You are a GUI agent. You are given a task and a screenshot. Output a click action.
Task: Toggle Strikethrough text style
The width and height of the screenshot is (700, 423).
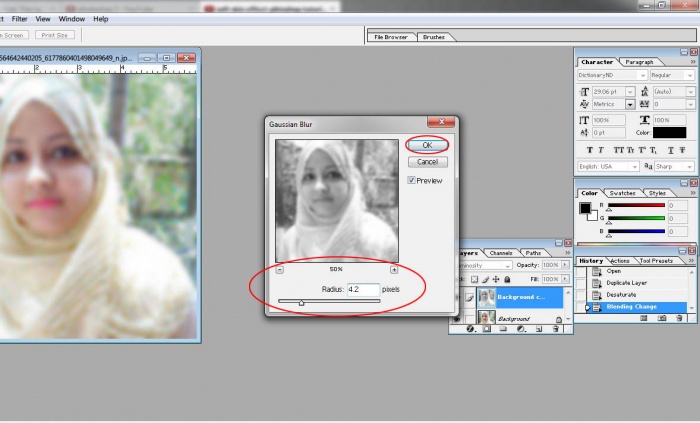(682, 150)
